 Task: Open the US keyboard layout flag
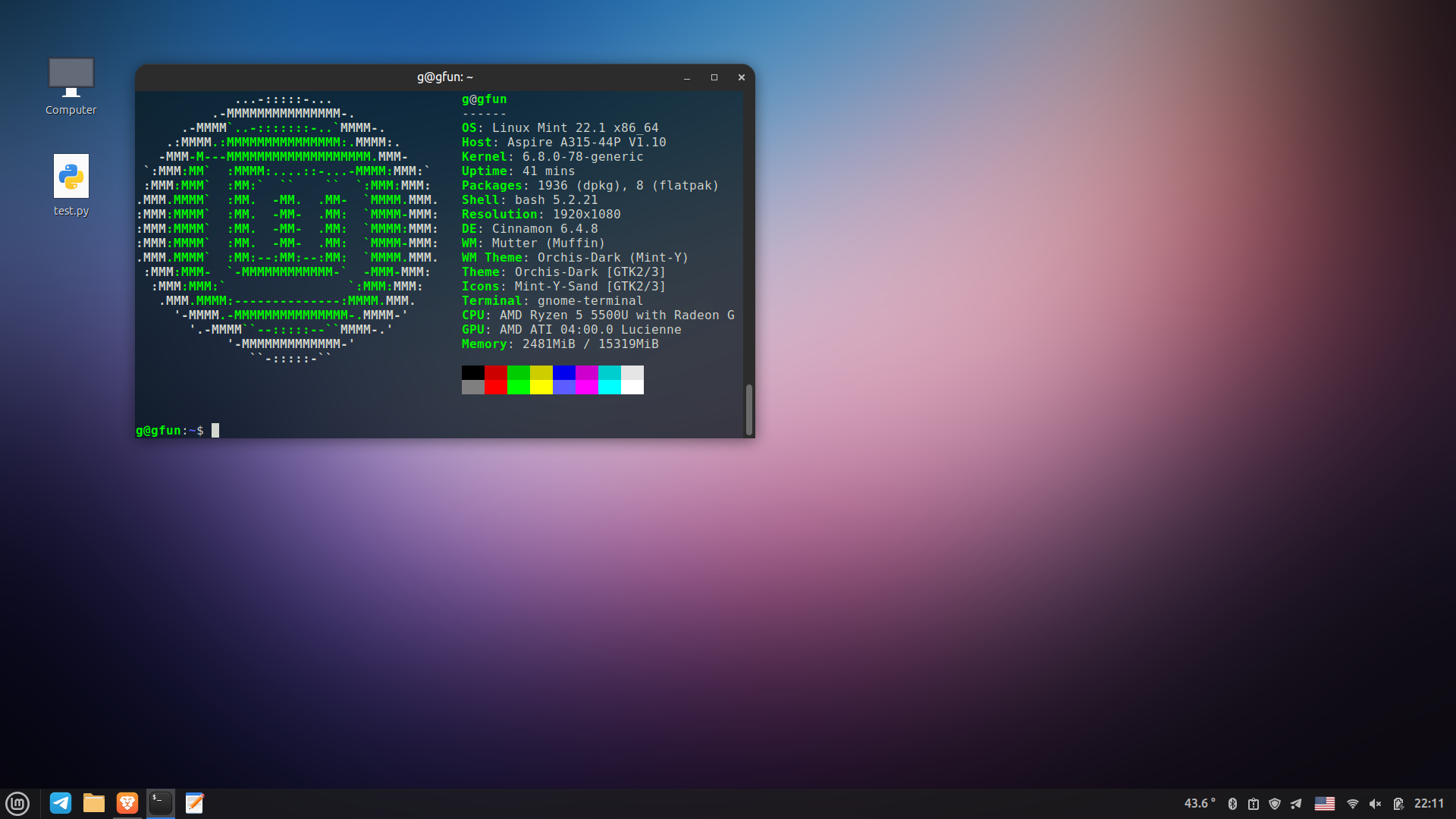(1325, 804)
